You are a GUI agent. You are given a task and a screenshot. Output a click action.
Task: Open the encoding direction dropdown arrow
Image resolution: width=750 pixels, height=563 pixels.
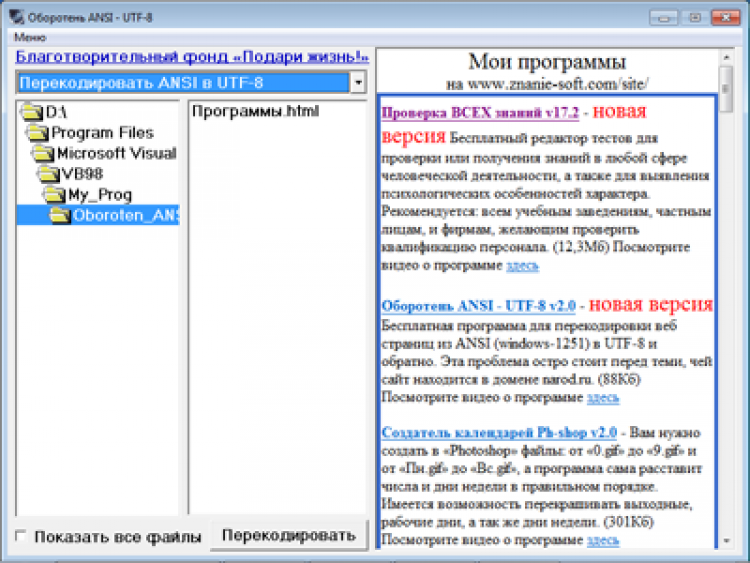point(358,82)
